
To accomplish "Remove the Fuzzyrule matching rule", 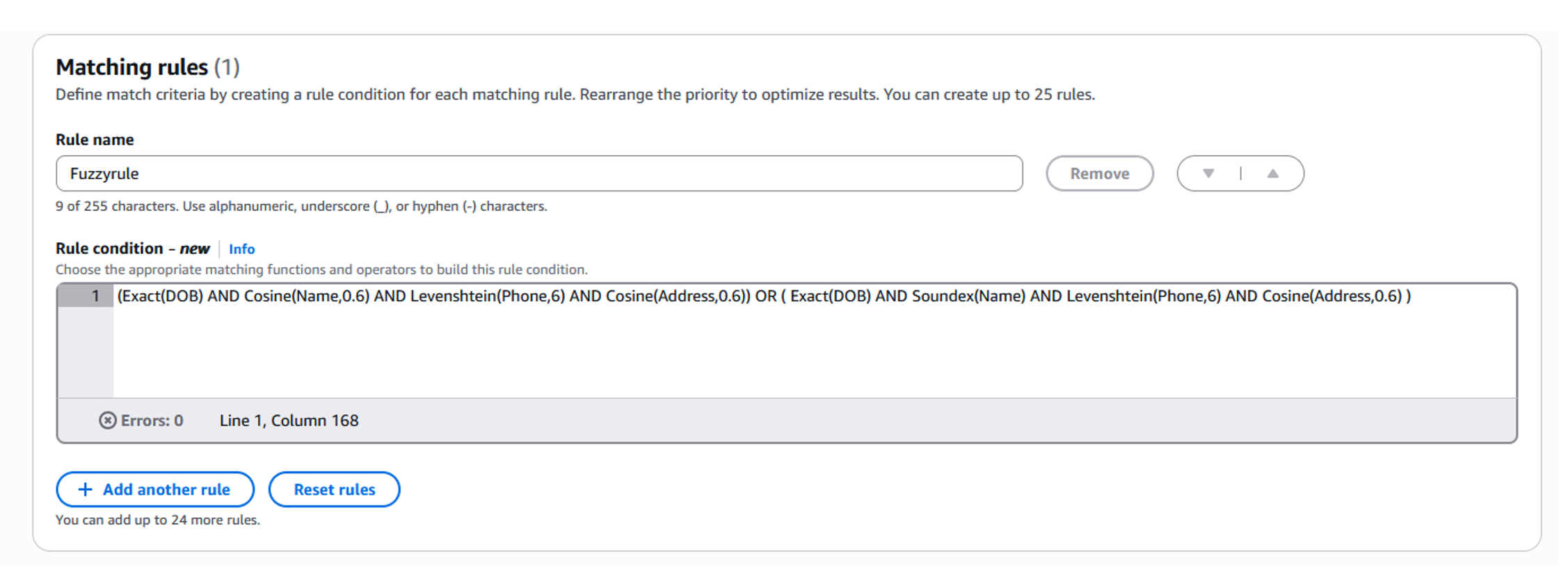I will (1099, 173).
